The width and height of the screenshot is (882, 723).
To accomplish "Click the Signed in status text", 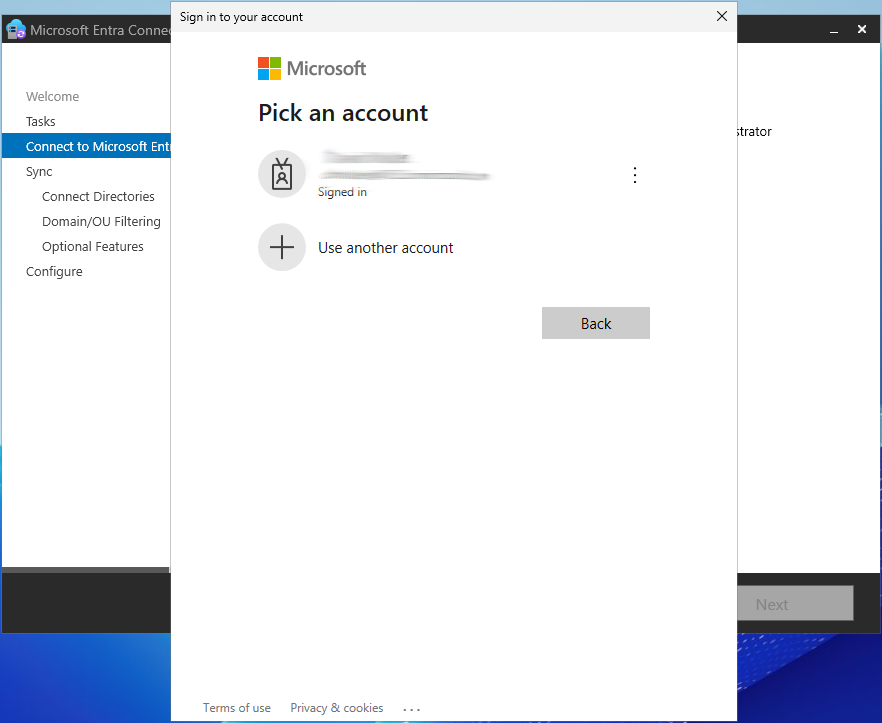I will click(342, 192).
